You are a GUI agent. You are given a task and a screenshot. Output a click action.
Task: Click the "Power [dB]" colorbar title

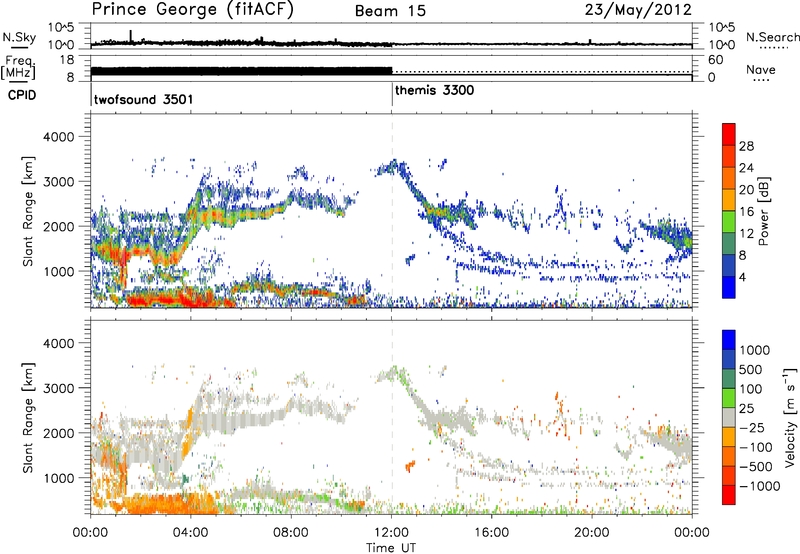[x=763, y=211]
